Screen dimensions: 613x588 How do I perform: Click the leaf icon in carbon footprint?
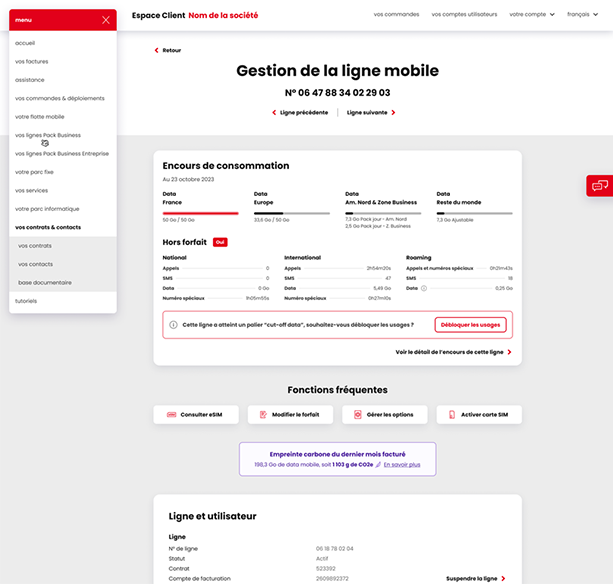coord(378,464)
